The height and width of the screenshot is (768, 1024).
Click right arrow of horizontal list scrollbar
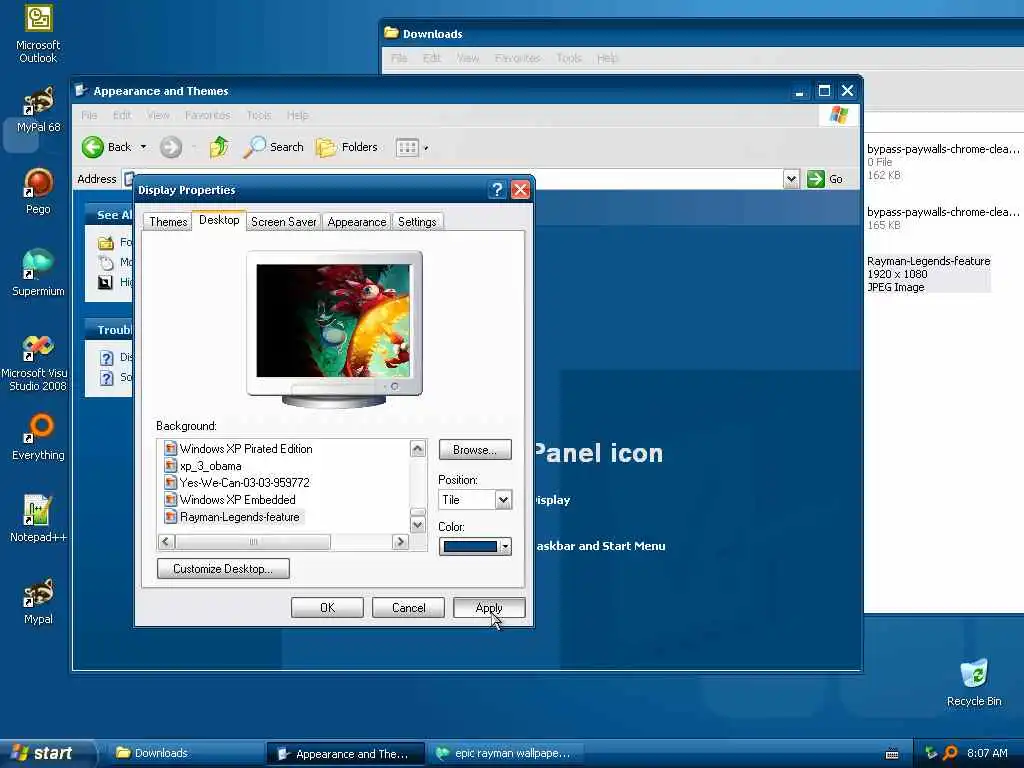400,541
